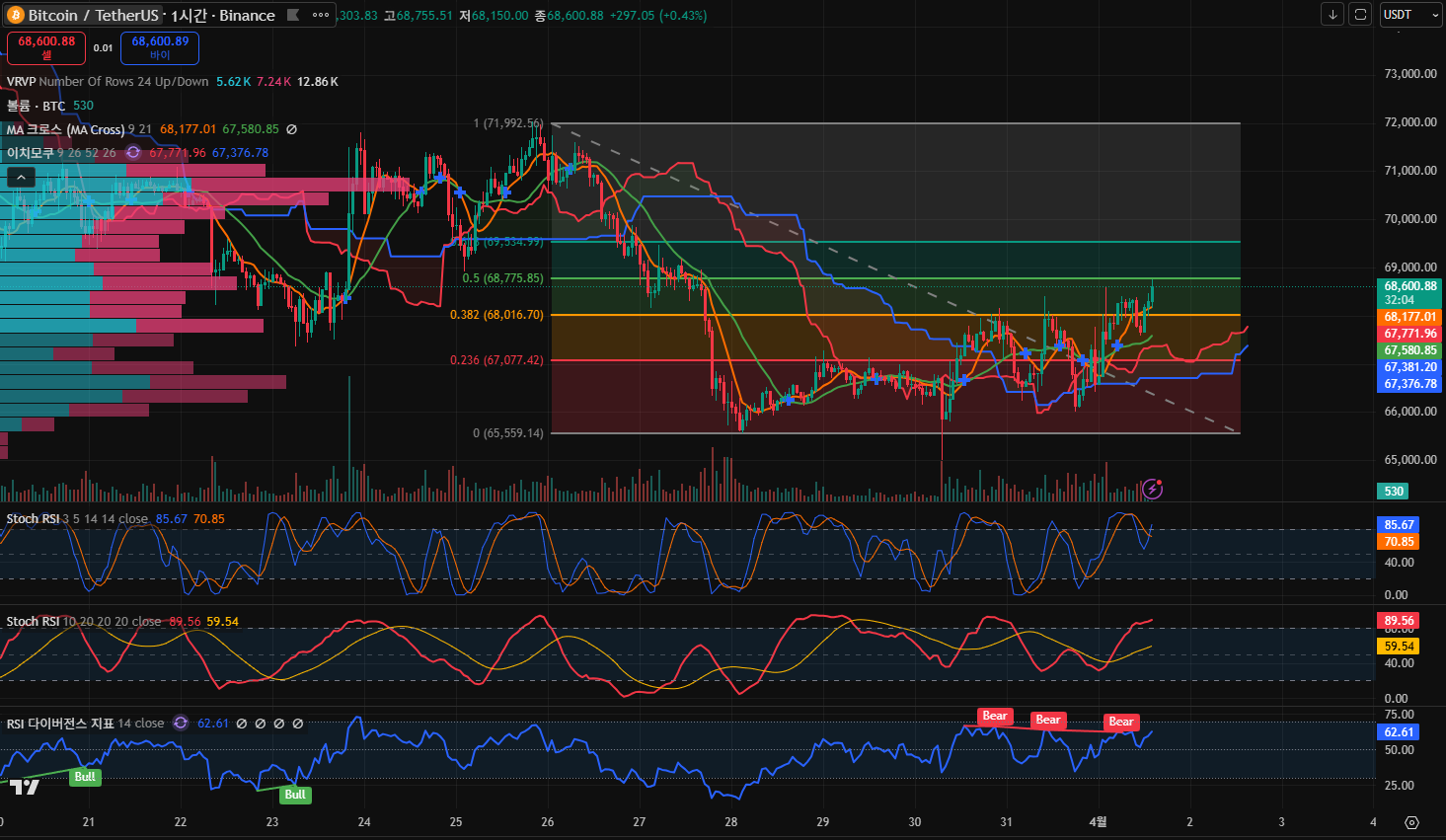Image resolution: width=1446 pixels, height=840 pixels.
Task: Click the fullscreen frame icon
Action: [x=1360, y=15]
